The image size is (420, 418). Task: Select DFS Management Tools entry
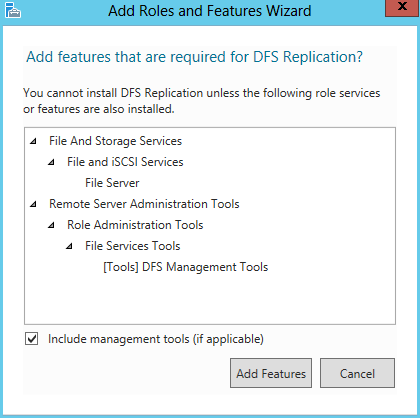coord(186,267)
